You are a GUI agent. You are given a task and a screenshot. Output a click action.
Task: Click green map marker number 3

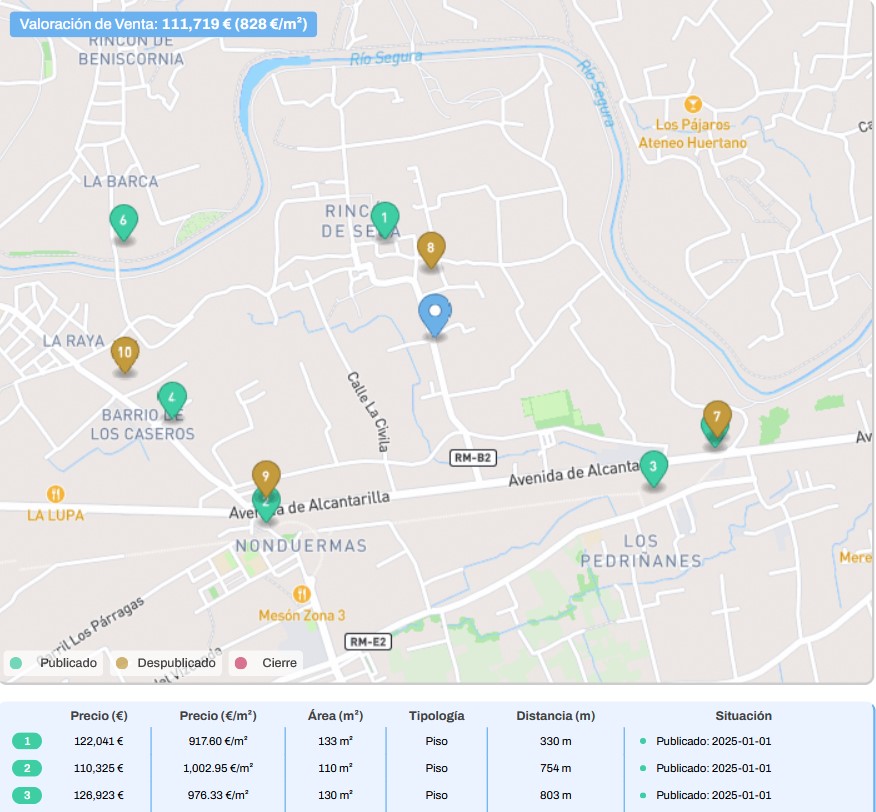tap(653, 466)
